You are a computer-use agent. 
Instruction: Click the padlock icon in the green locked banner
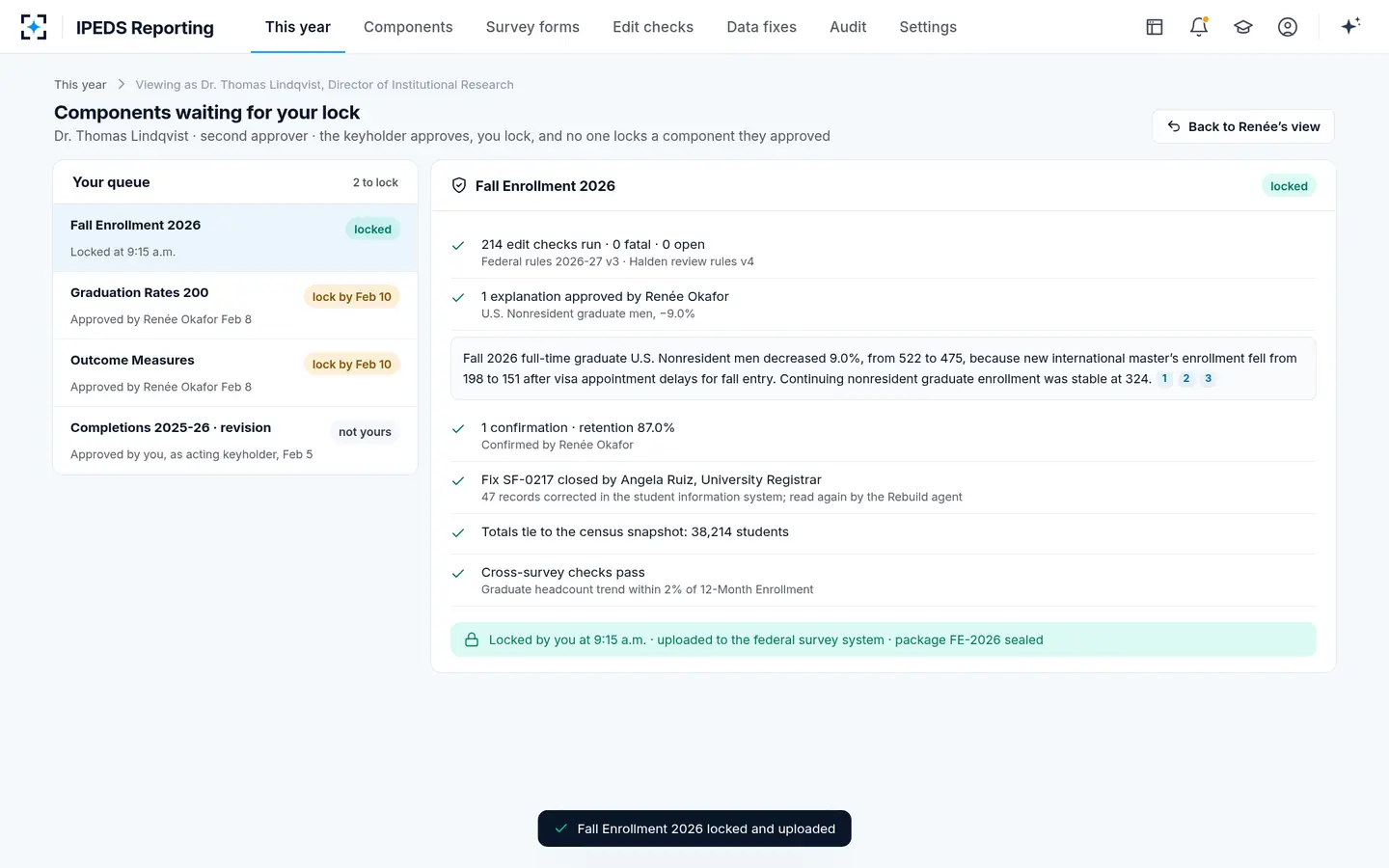[x=472, y=639]
